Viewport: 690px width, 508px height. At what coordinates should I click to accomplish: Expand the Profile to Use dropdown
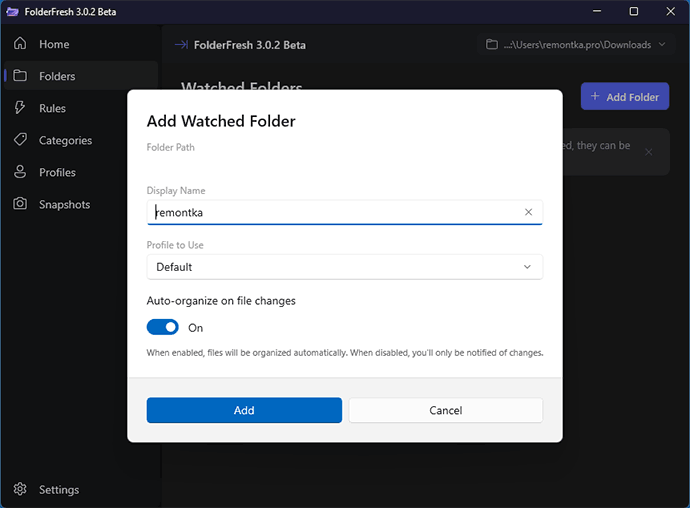pos(345,267)
